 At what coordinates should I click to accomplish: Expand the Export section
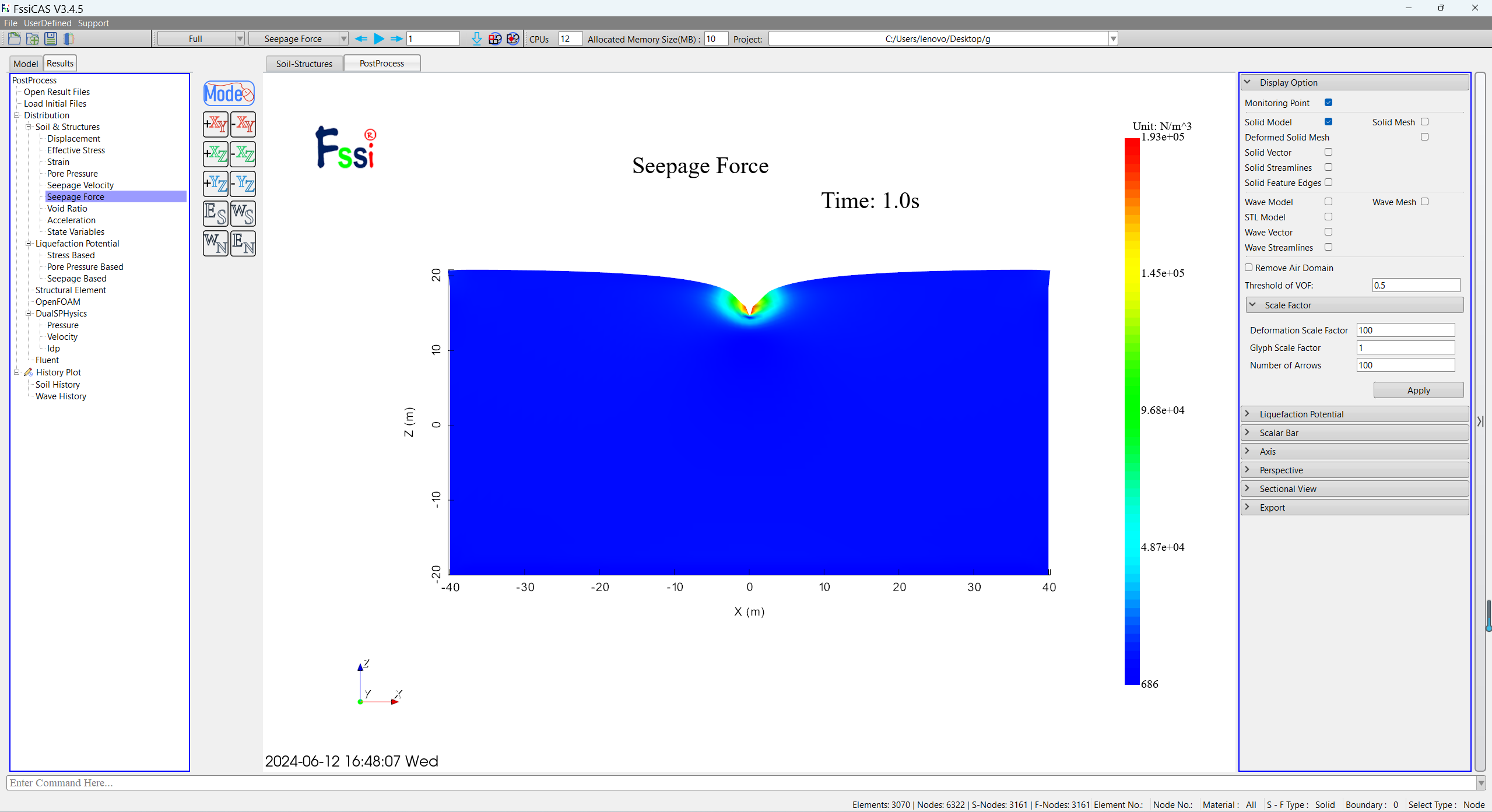coord(1354,507)
